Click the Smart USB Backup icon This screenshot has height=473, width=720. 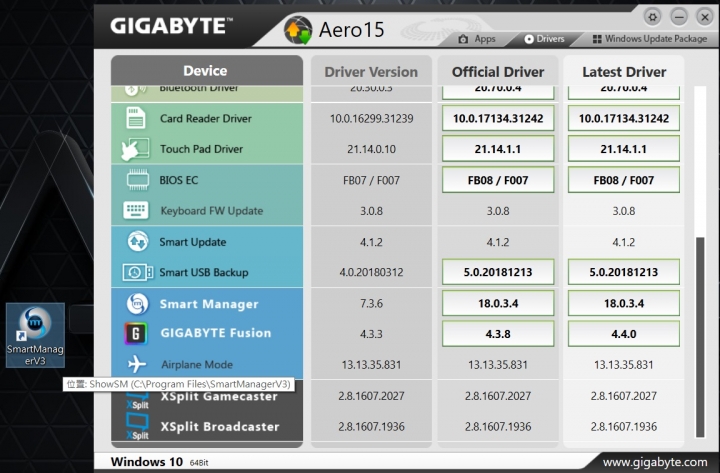point(138,272)
